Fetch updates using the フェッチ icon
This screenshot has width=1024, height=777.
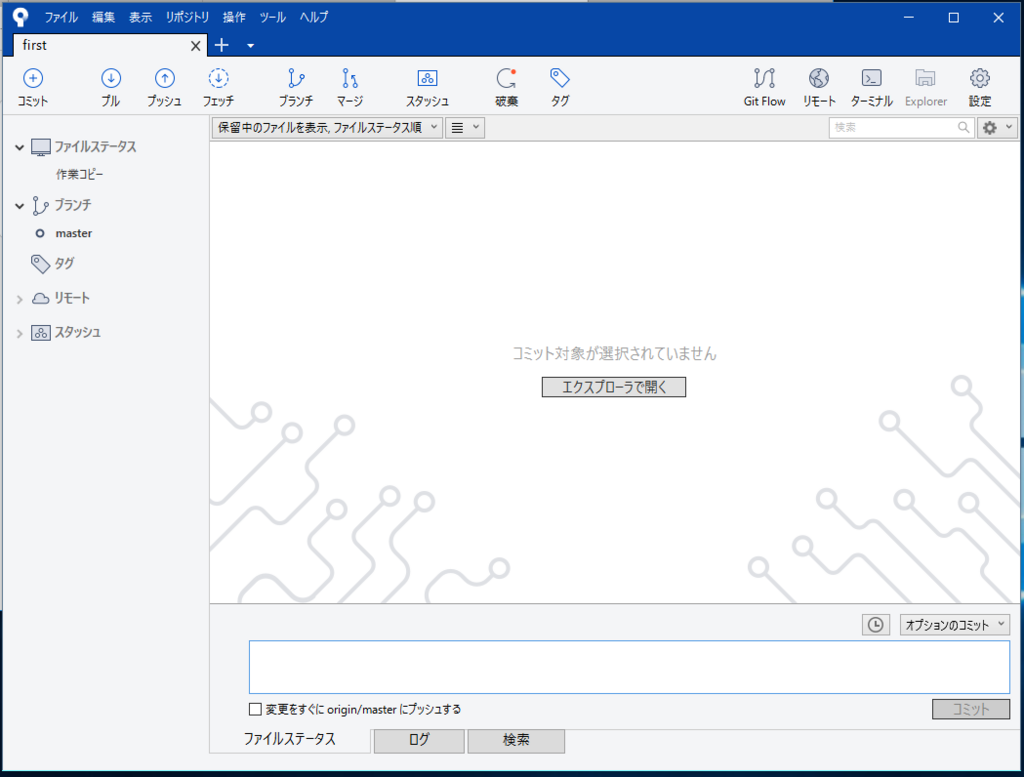click(x=218, y=86)
